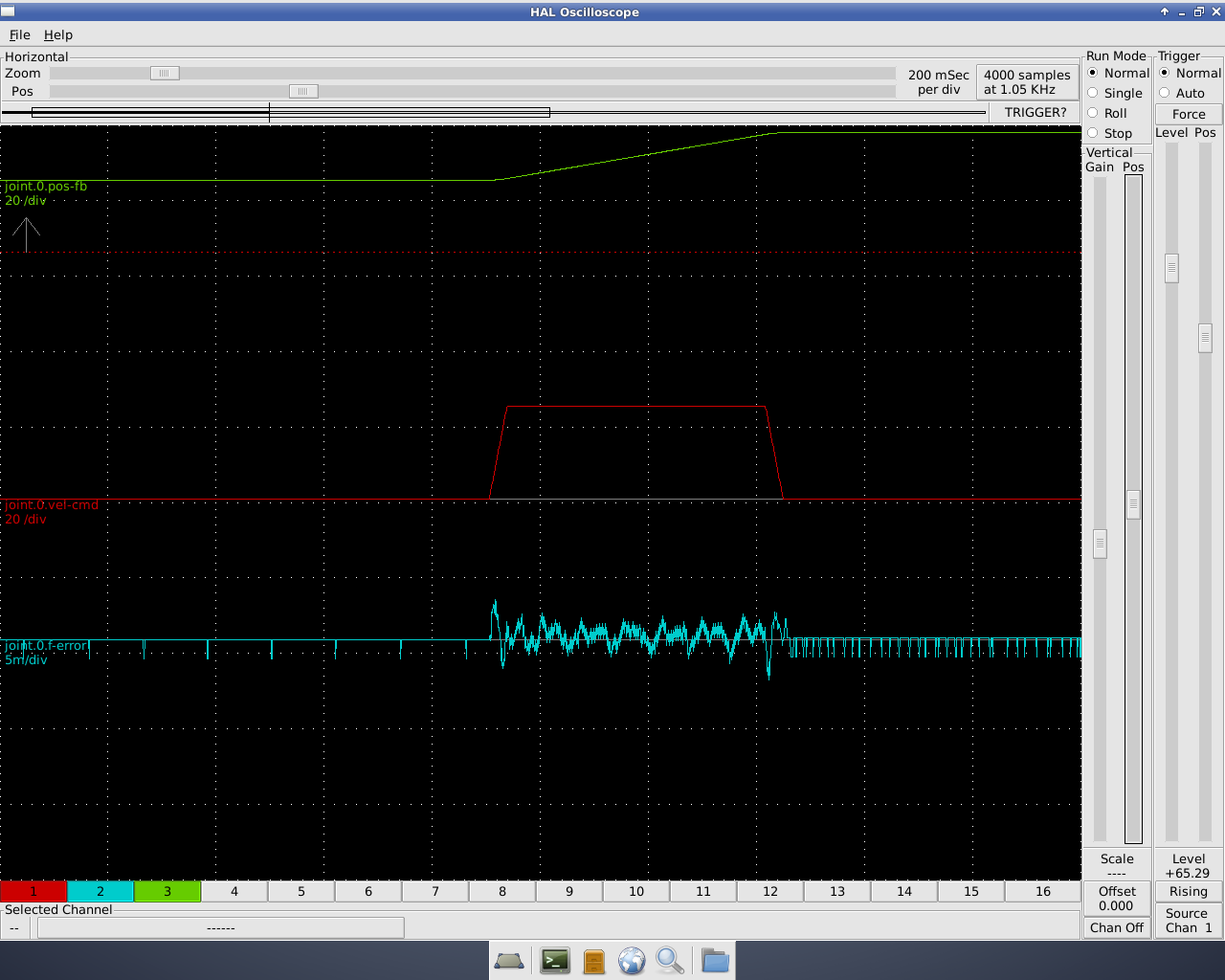Image resolution: width=1225 pixels, height=980 pixels.
Task: Click the joint.0.vel-cmd trace label
Action: pos(52,504)
